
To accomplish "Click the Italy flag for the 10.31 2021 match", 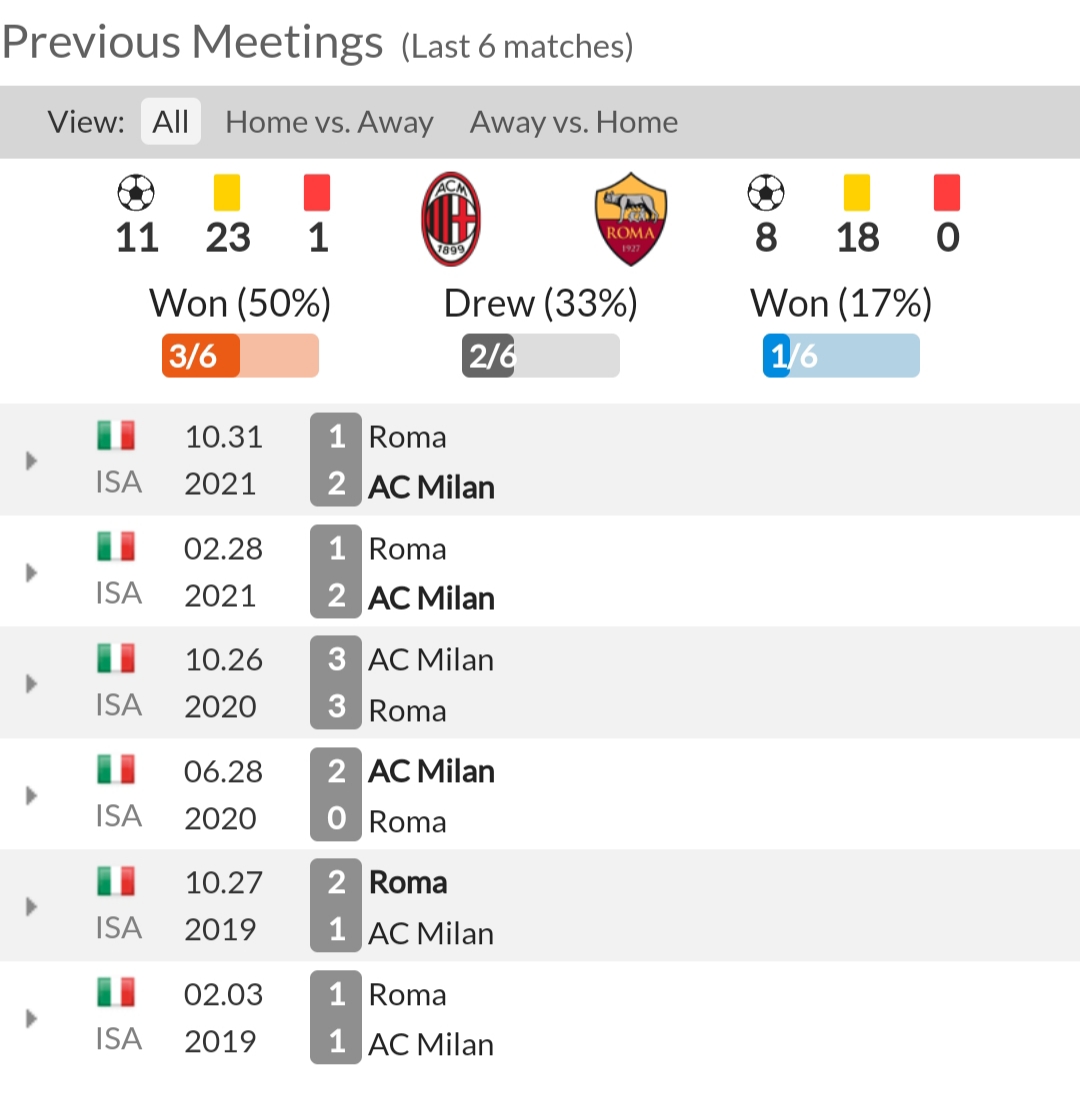I will click(116, 435).
